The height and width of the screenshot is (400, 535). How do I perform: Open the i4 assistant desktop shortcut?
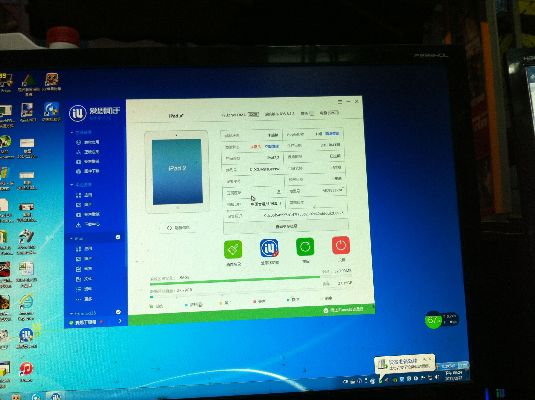point(26,338)
